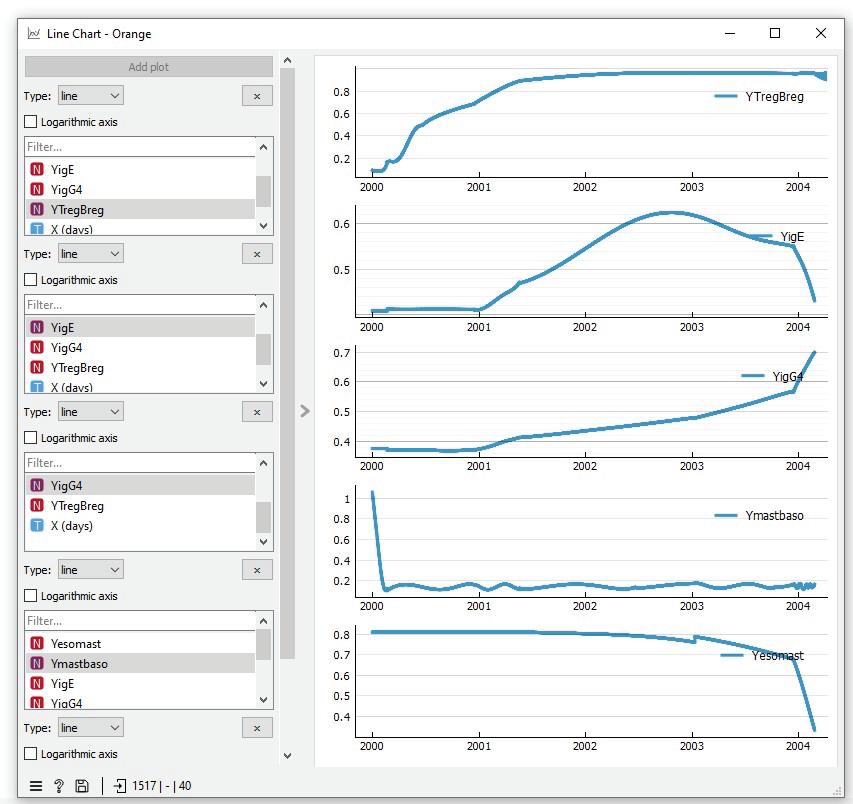Remove the YigG4 plot with x button
This screenshot has width=853, height=804.
point(257,412)
